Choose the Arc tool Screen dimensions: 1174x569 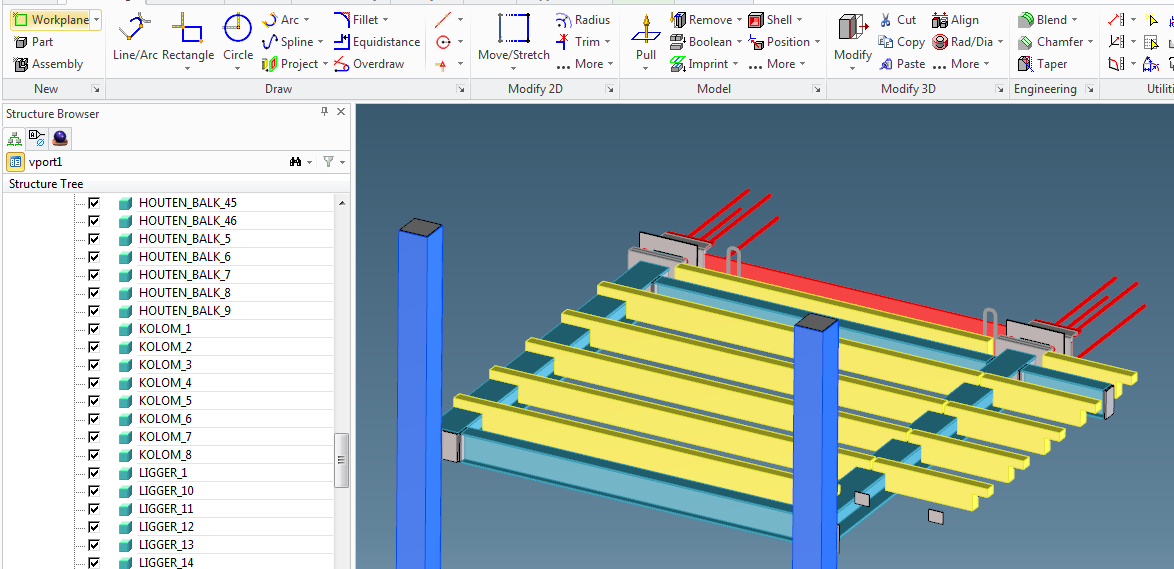click(x=285, y=20)
